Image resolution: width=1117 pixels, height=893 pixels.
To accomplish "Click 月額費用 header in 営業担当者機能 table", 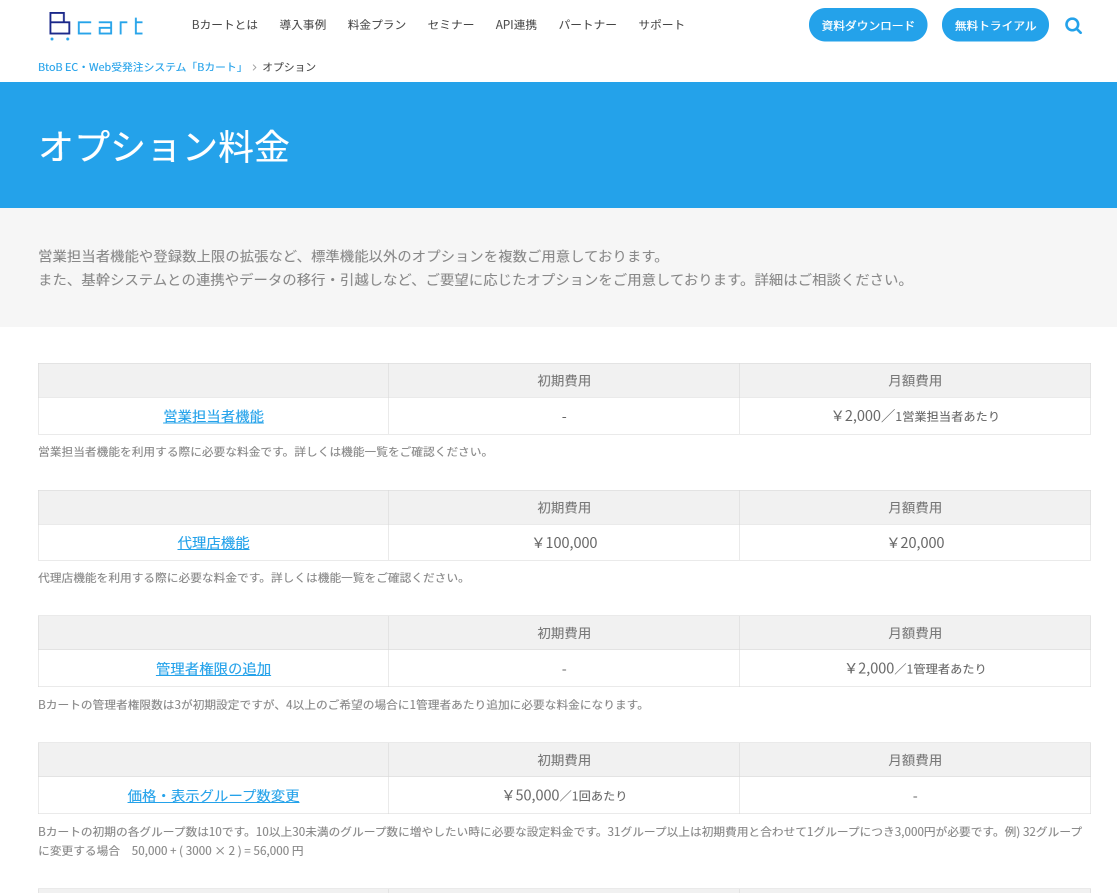I will click(915, 381).
